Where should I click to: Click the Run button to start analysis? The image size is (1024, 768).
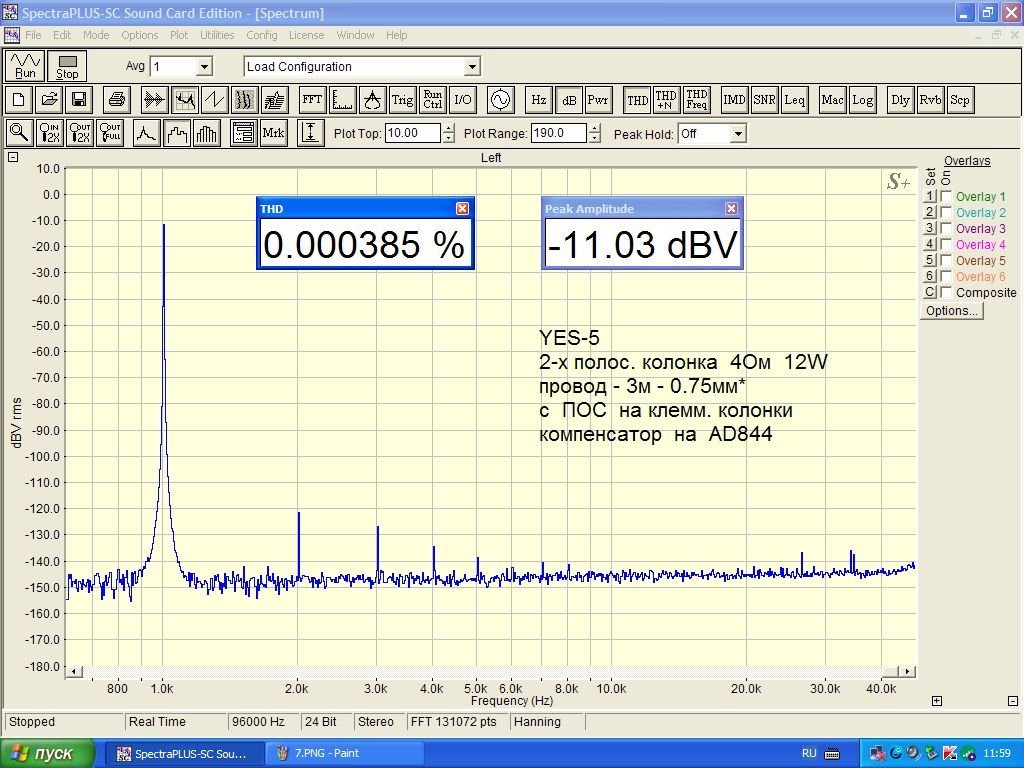click(26, 66)
